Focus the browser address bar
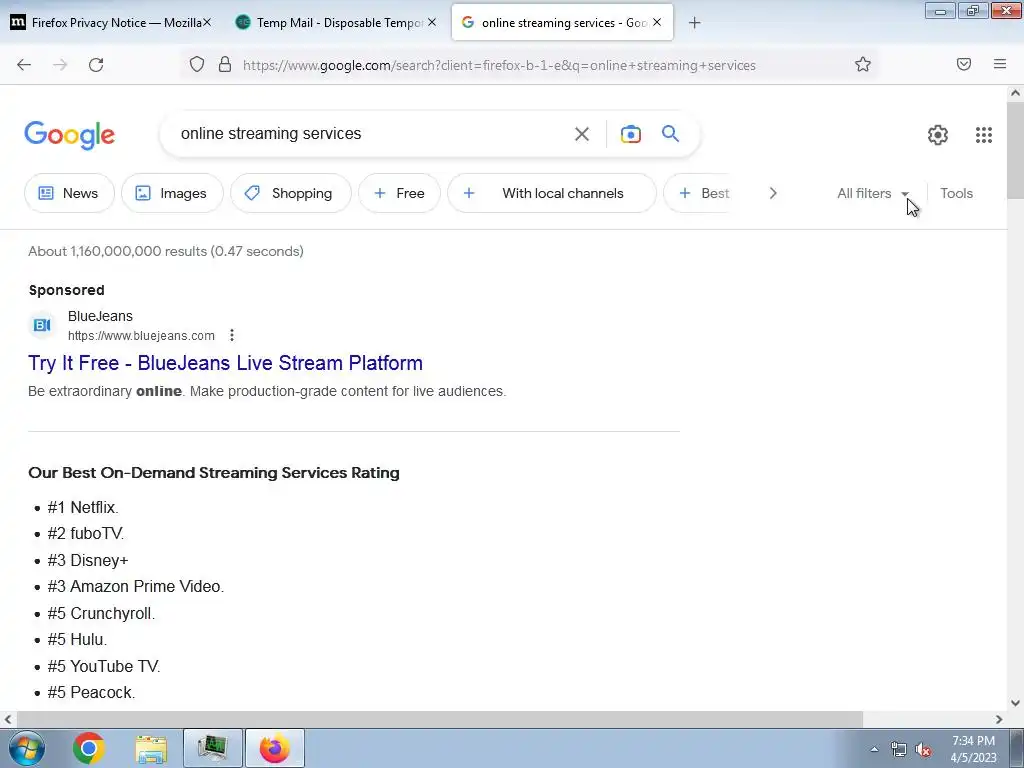This screenshot has height=768, width=1024. click(500, 65)
